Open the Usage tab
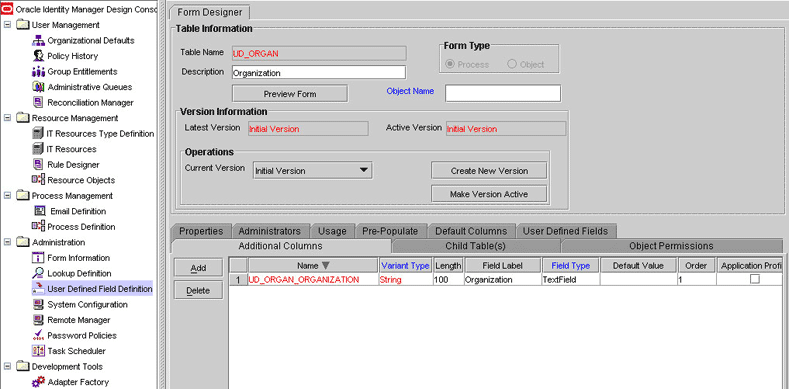 coord(332,231)
